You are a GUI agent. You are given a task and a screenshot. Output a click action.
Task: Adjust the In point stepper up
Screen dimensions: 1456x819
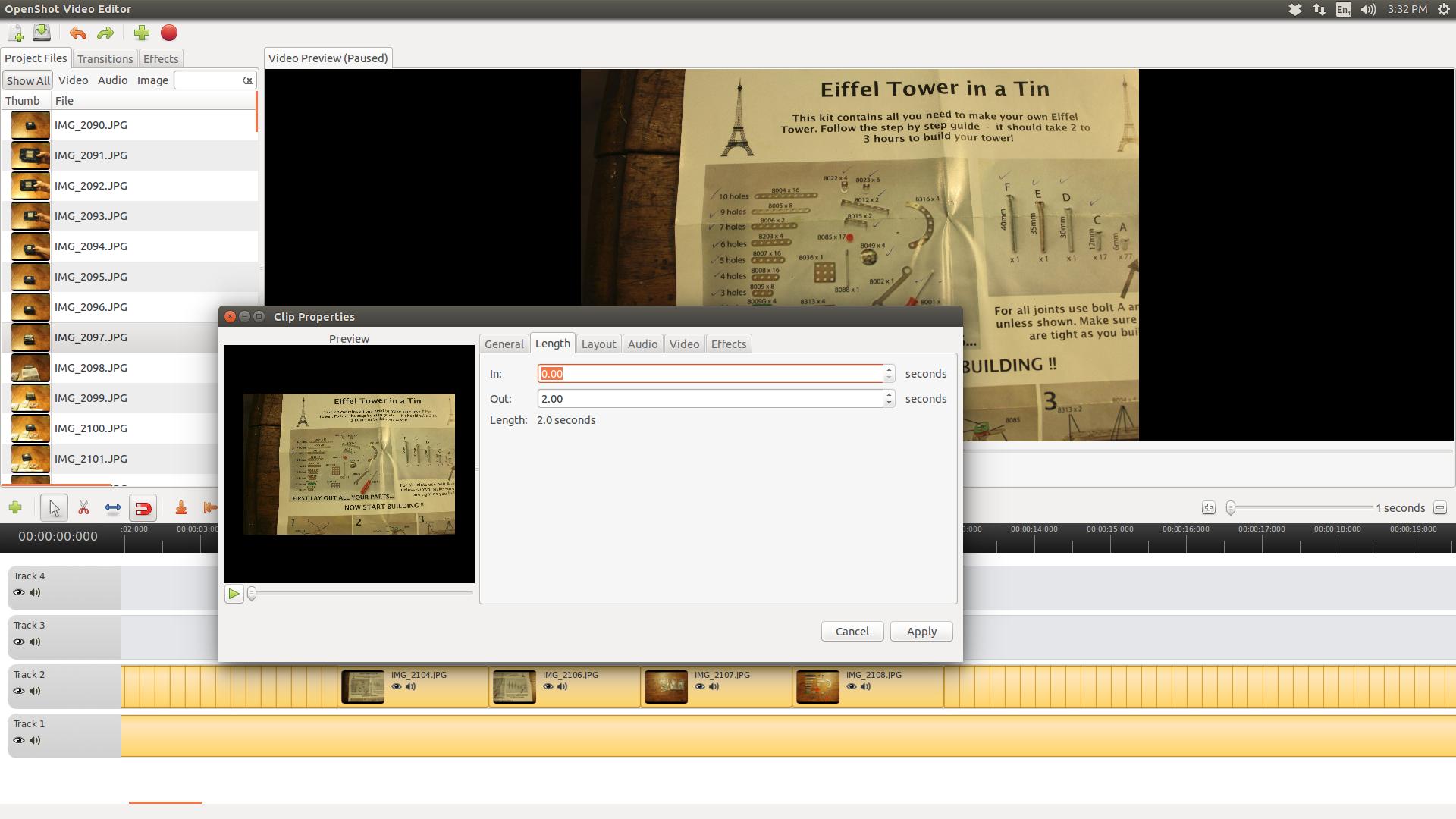coord(888,369)
